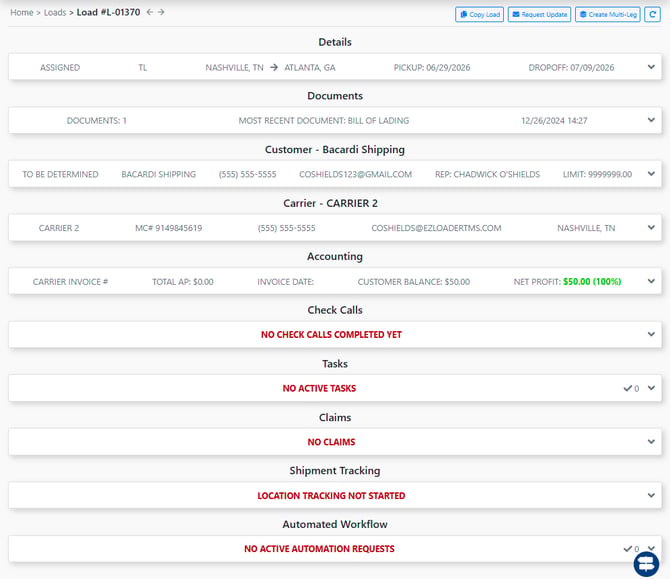Click NO ACTIVE TASKS message
The height and width of the screenshot is (579, 670).
click(319, 388)
